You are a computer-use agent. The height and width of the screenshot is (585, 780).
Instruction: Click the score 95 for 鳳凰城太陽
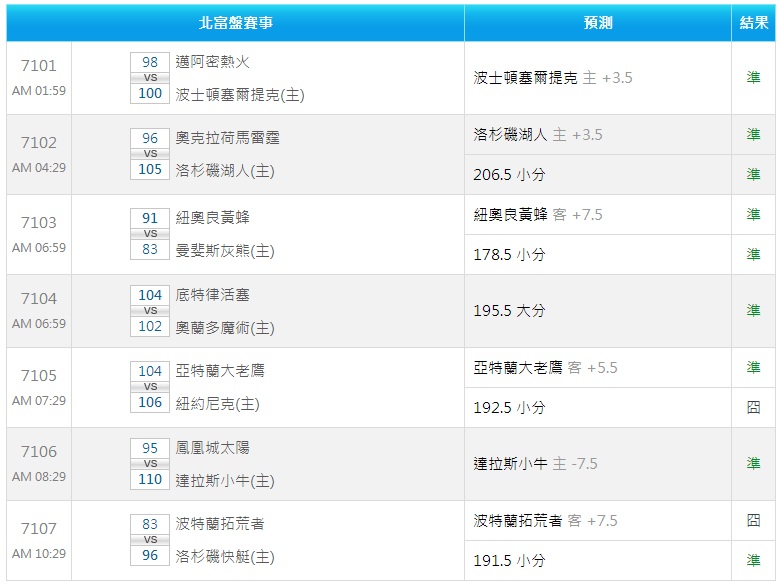[150, 448]
